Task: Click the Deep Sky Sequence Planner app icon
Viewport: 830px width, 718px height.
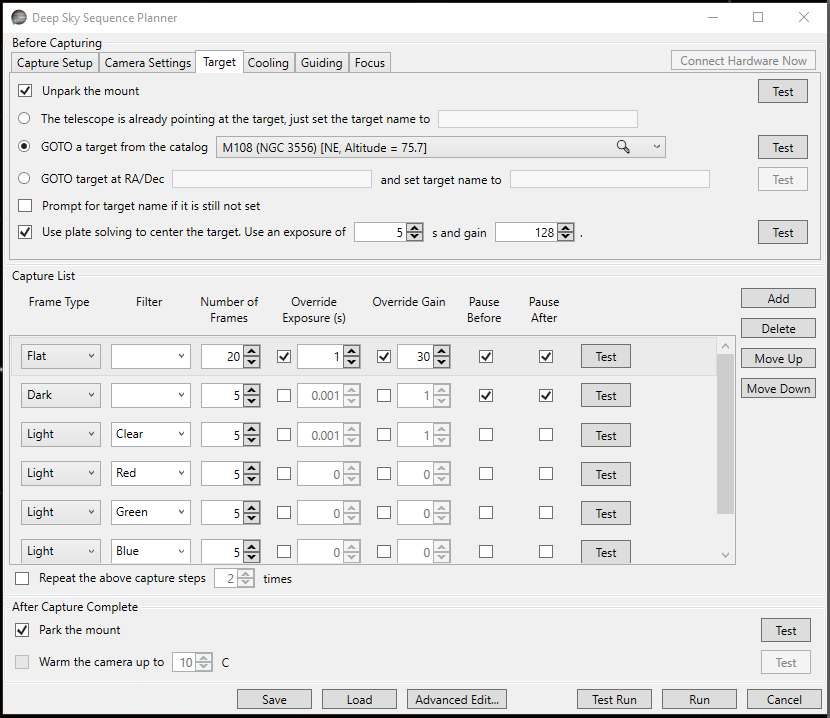Action: point(19,17)
